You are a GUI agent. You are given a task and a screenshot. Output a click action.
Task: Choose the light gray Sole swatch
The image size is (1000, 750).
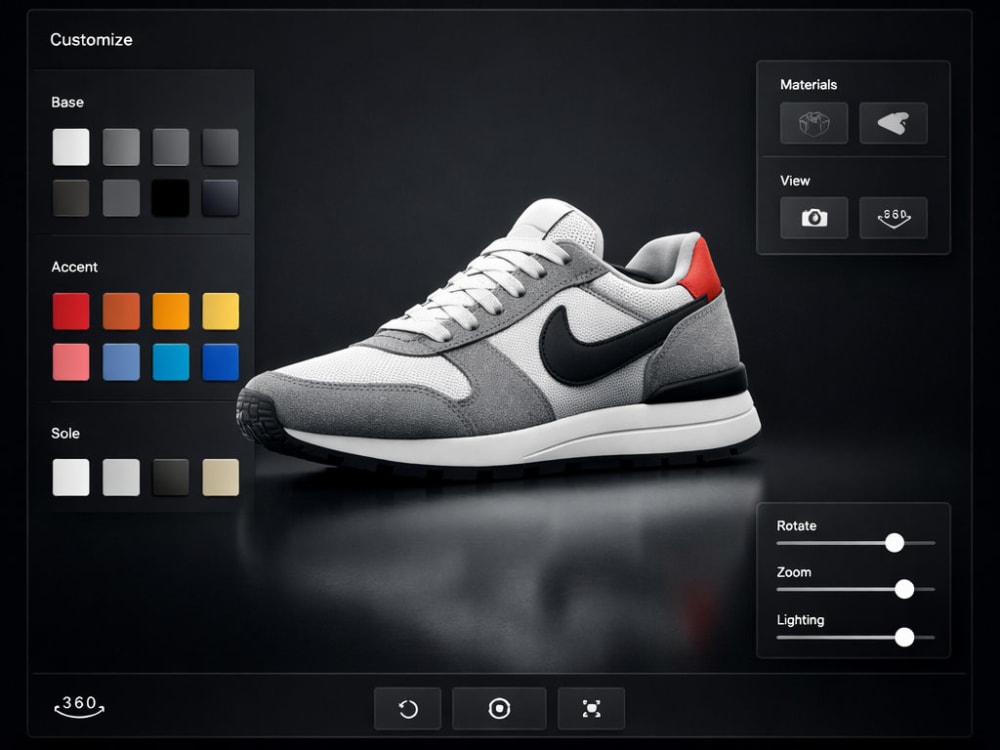(x=121, y=477)
